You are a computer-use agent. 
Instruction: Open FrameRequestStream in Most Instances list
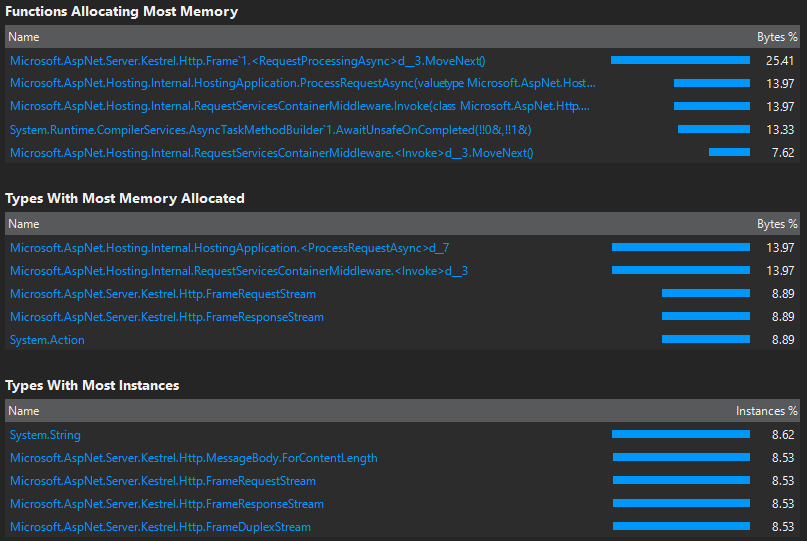tap(163, 481)
